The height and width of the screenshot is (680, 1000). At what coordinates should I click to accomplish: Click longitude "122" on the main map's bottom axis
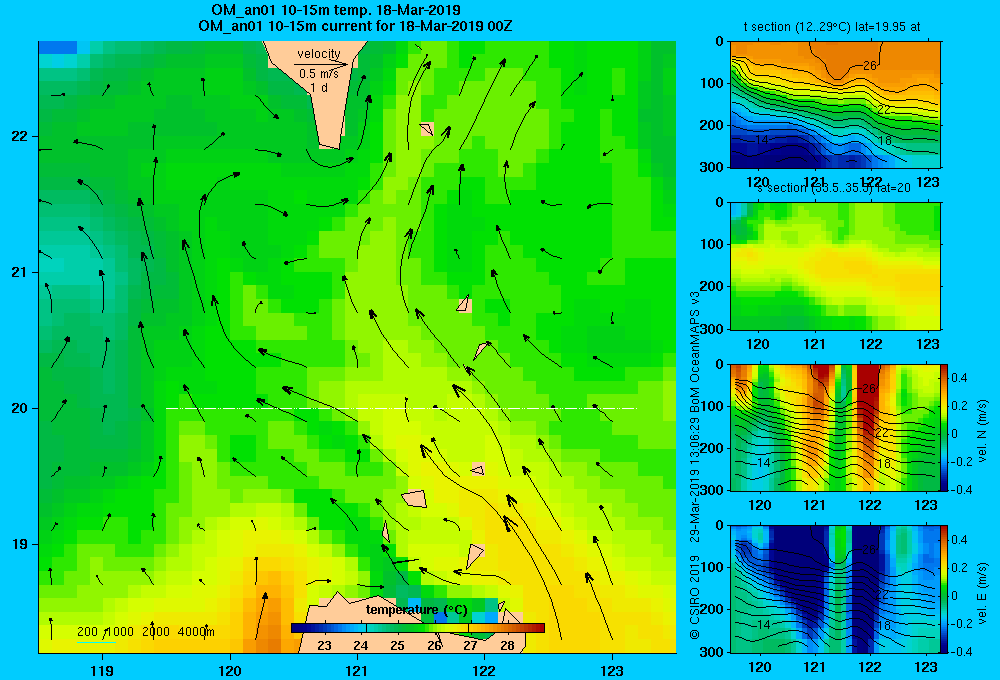point(484,670)
